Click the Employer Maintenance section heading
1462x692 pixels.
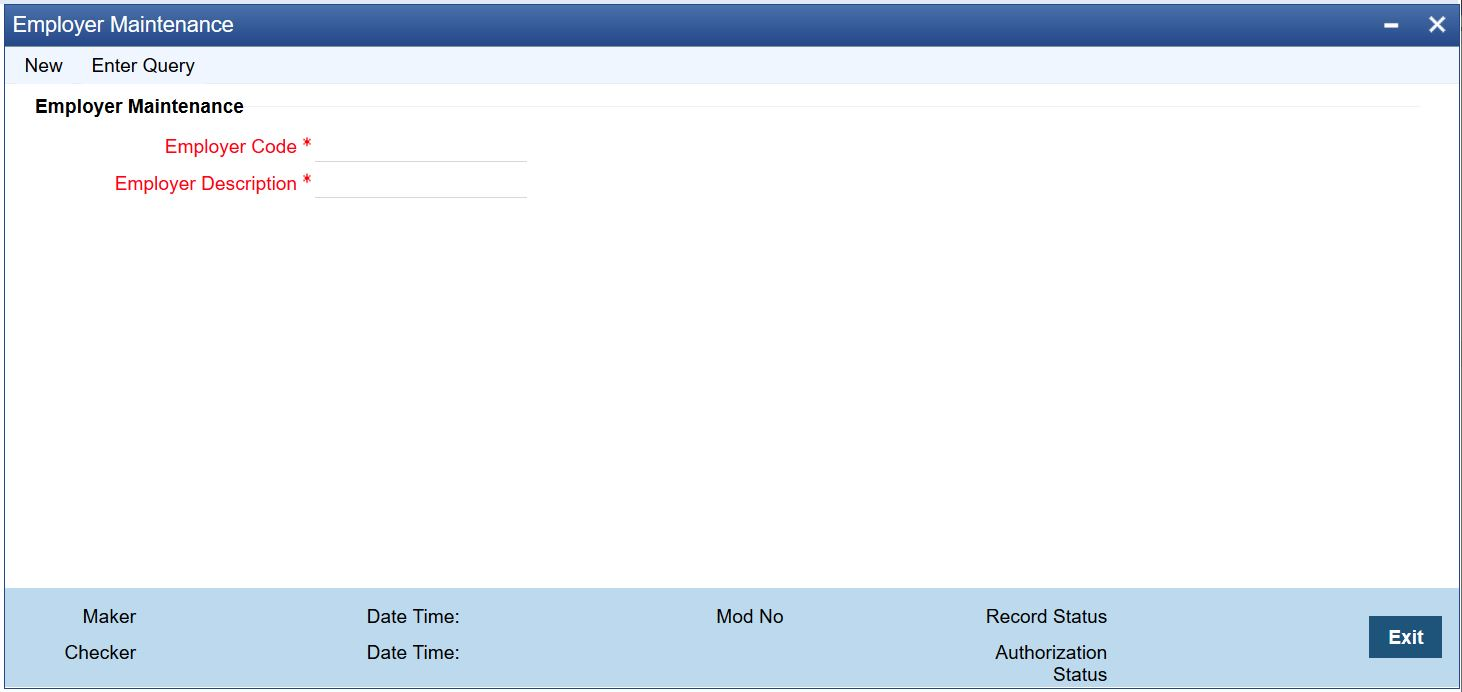[139, 106]
